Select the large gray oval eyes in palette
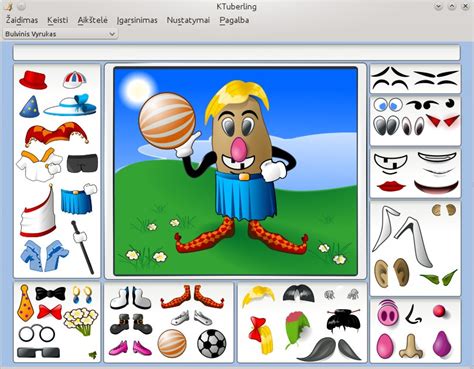The width and height of the screenshot is (474, 369). click(x=386, y=125)
